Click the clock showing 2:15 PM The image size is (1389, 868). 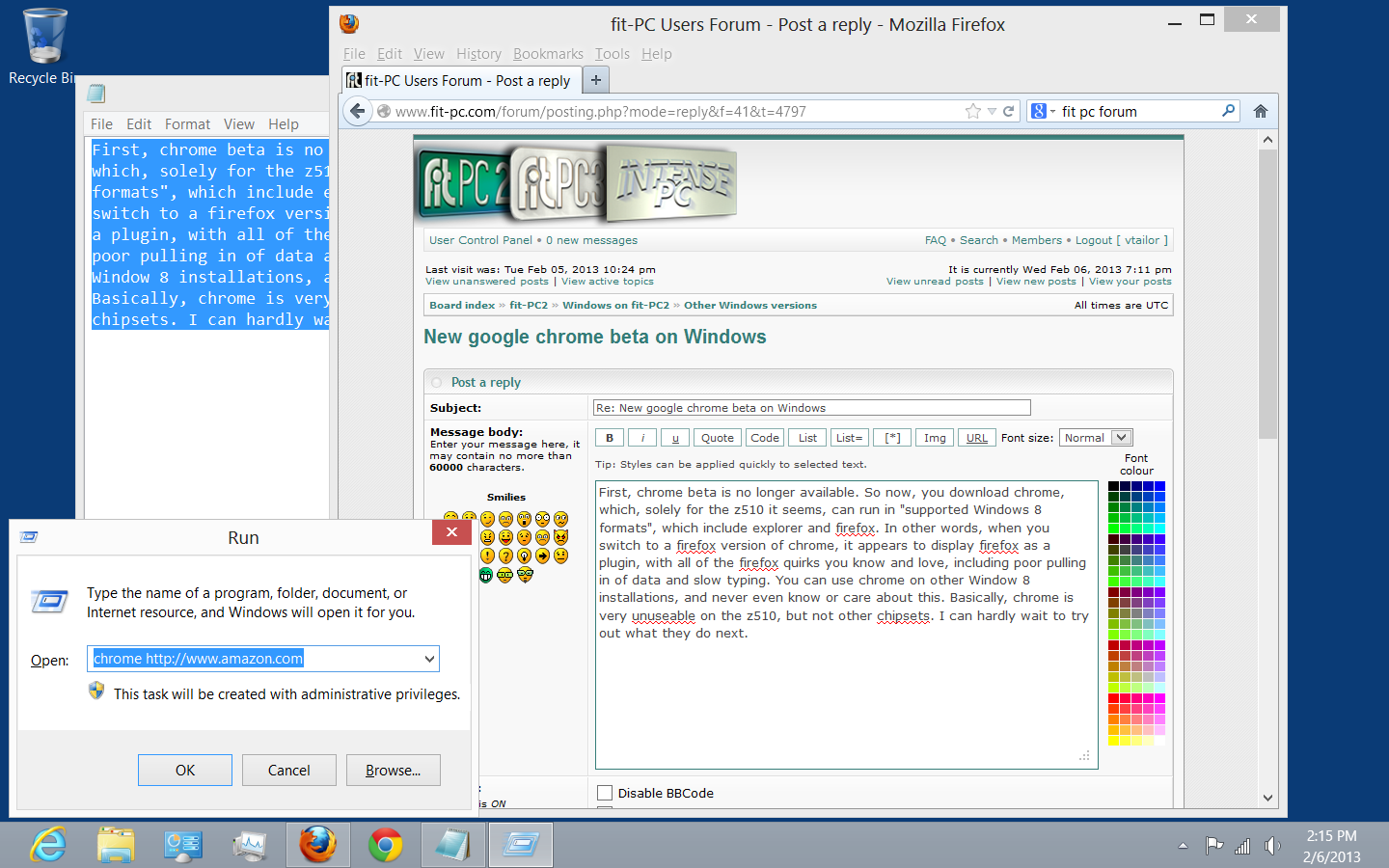pyautogui.click(x=1331, y=836)
